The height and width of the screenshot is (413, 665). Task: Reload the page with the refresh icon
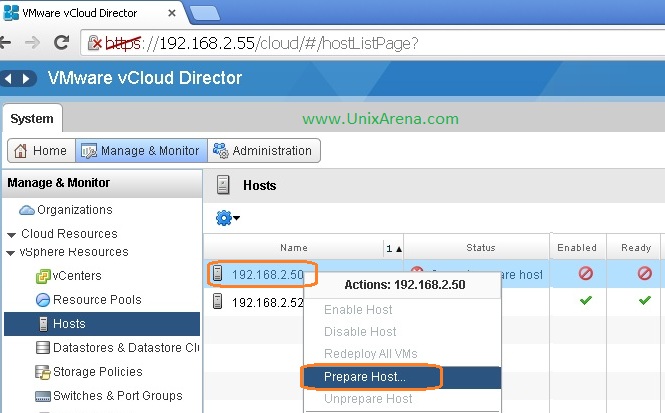(x=61, y=42)
